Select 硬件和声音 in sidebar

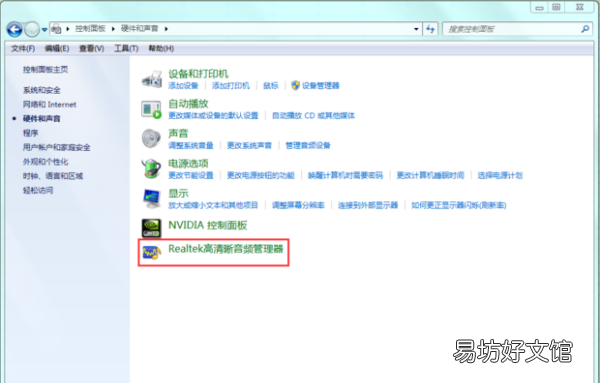pos(42,119)
